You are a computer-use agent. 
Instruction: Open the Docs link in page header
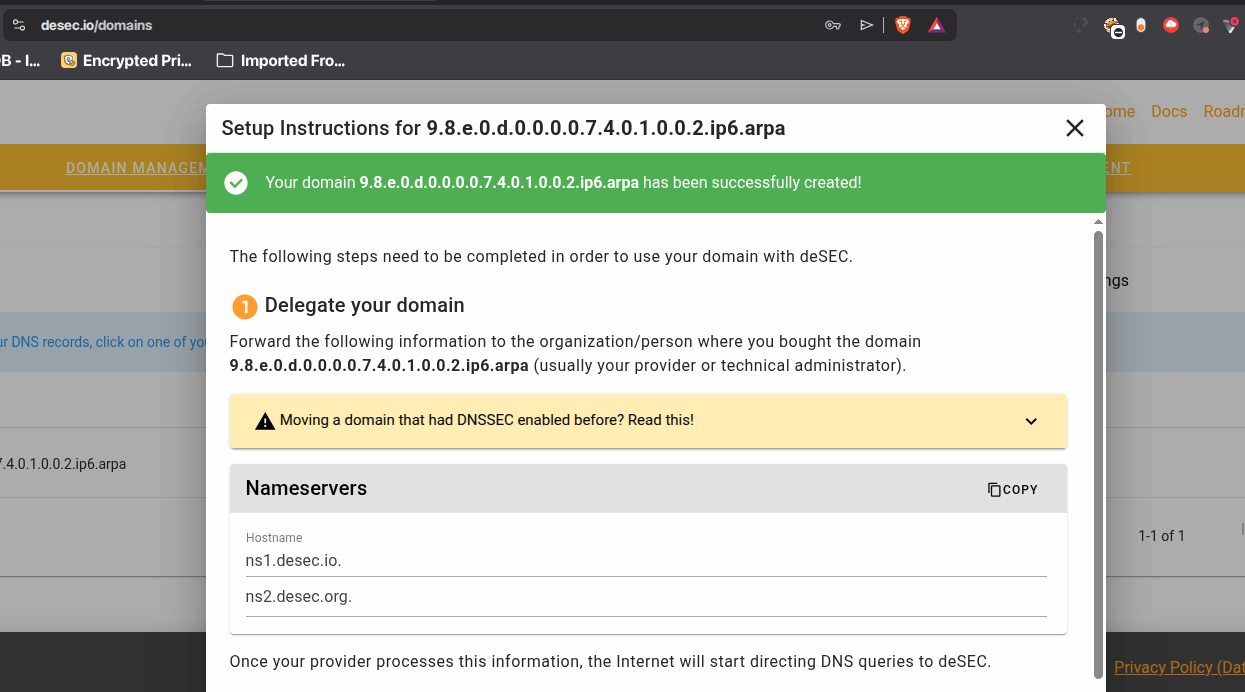1169,111
